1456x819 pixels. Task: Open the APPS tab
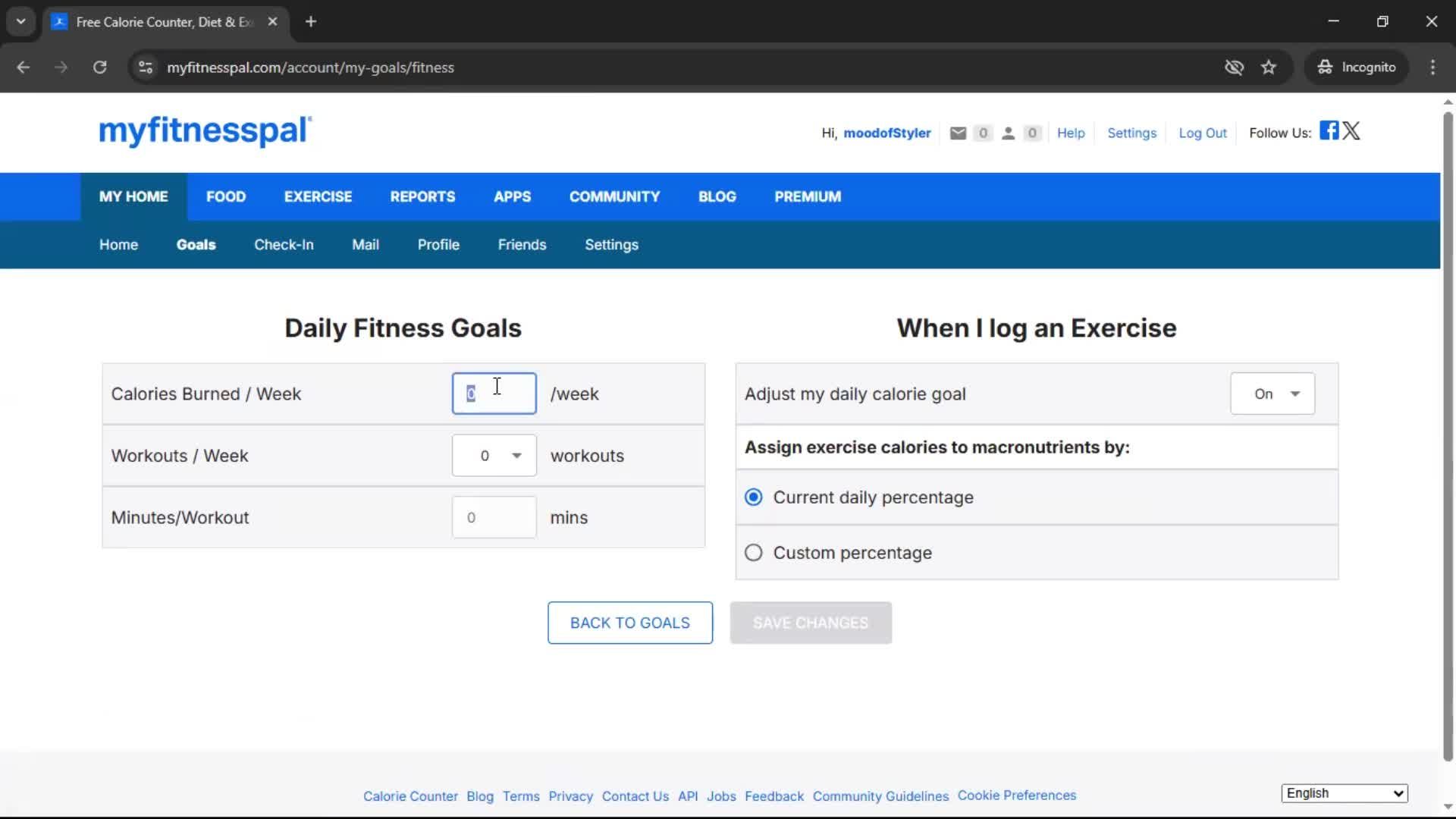click(x=512, y=196)
